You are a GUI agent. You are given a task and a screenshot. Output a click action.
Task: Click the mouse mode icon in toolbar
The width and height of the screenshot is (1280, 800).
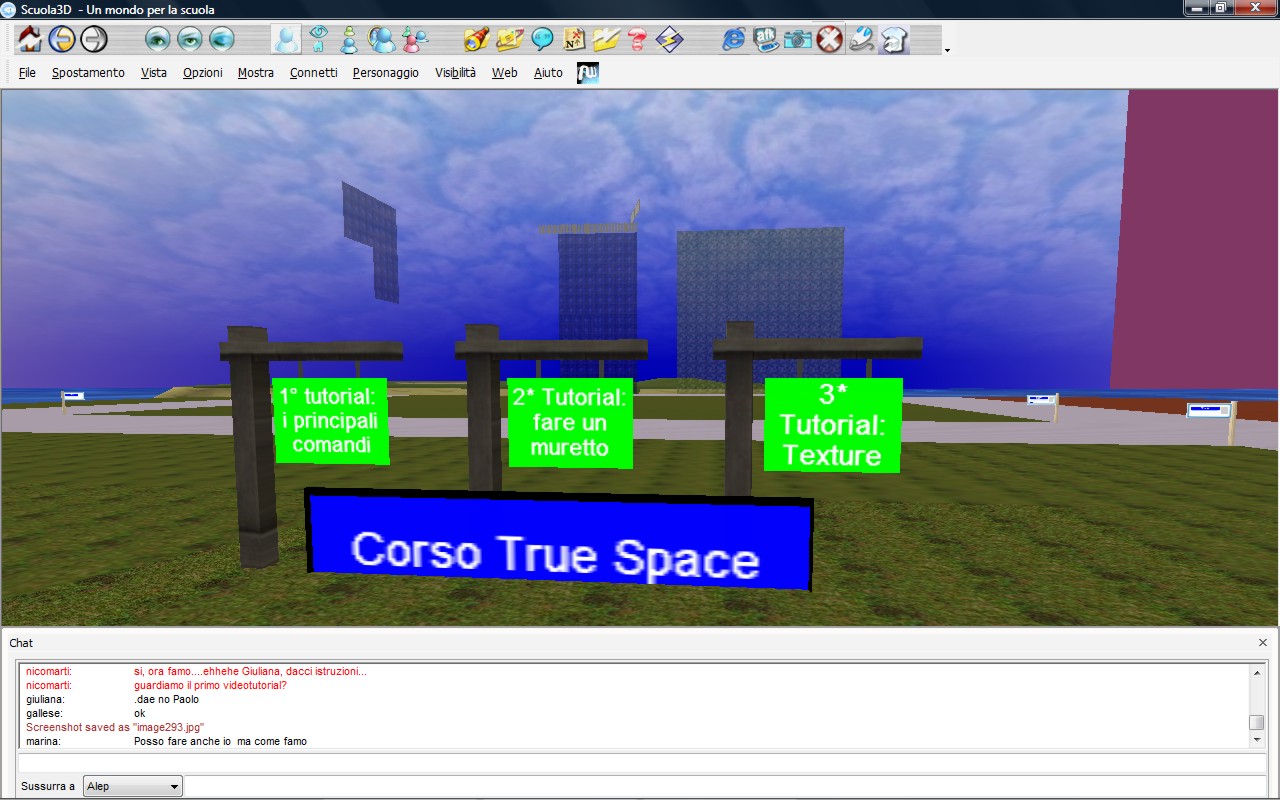pos(862,39)
